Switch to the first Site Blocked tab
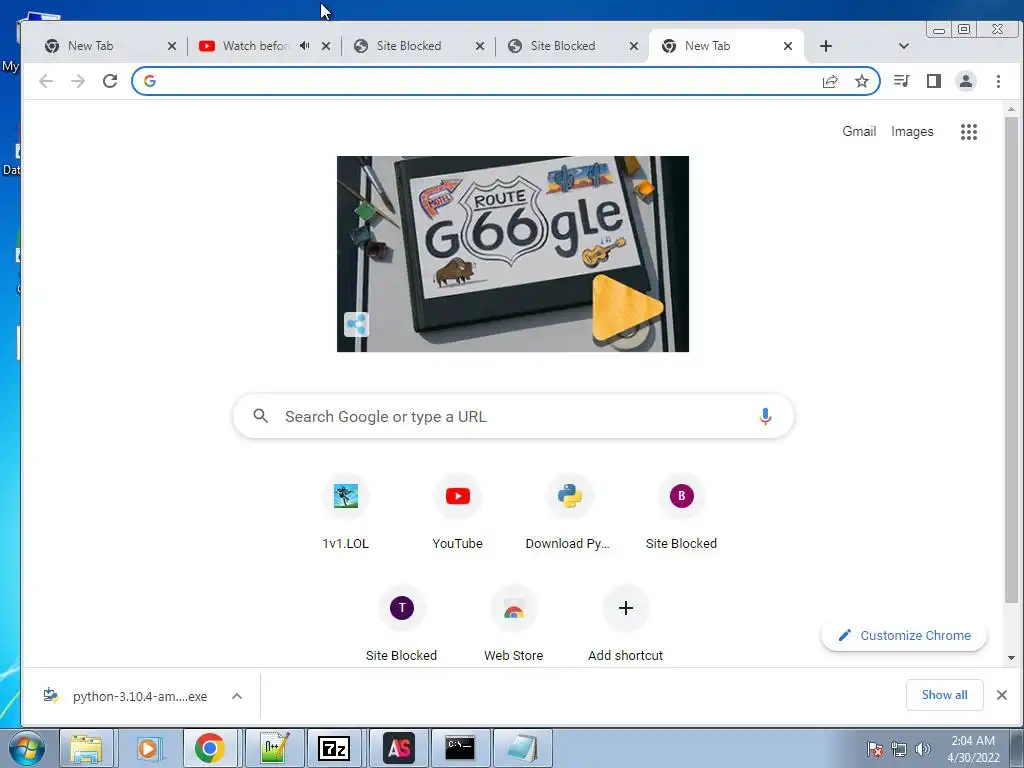Screen dimensions: 1024x768 click(409, 46)
